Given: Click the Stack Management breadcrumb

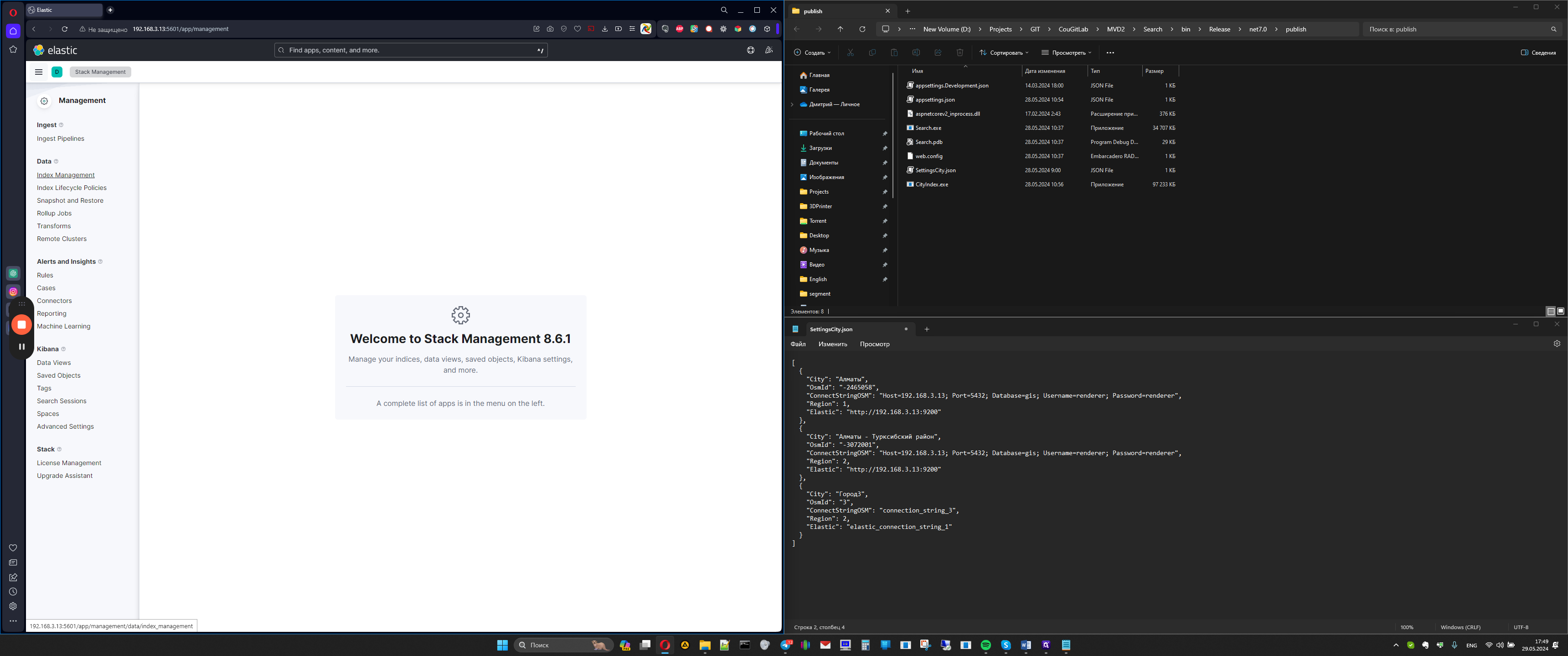Looking at the screenshot, I should coord(100,72).
